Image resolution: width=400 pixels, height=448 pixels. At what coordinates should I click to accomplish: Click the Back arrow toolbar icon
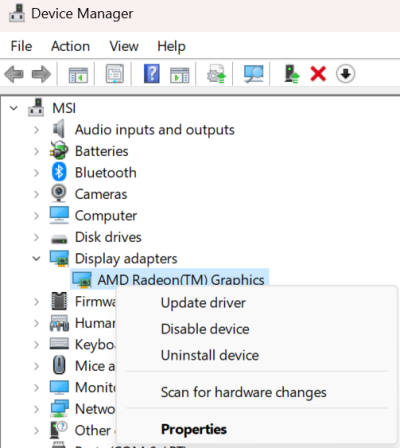coord(14,74)
